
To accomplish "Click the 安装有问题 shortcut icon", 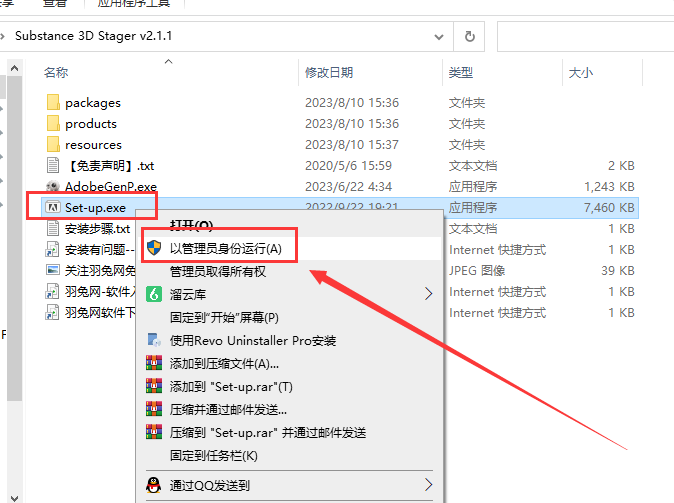I will click(x=52, y=249).
